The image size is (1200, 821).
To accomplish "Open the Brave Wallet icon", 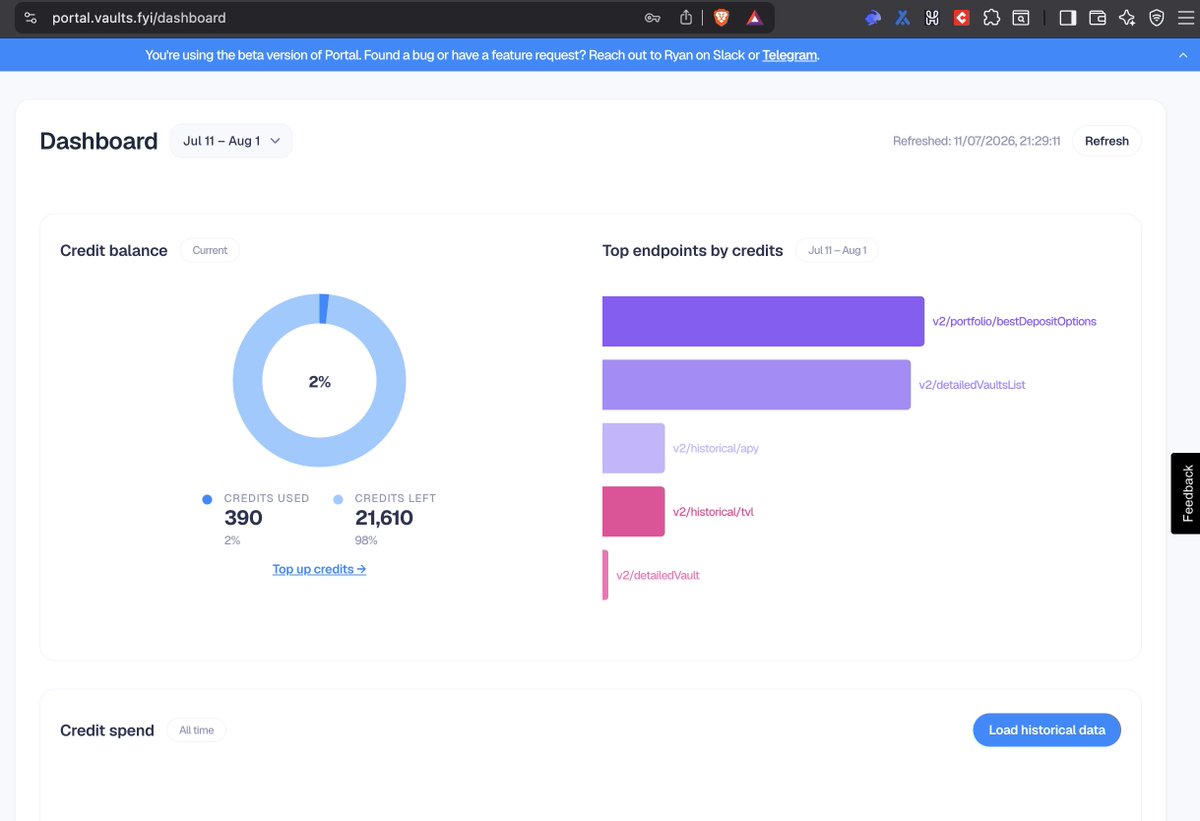I will [1097, 18].
